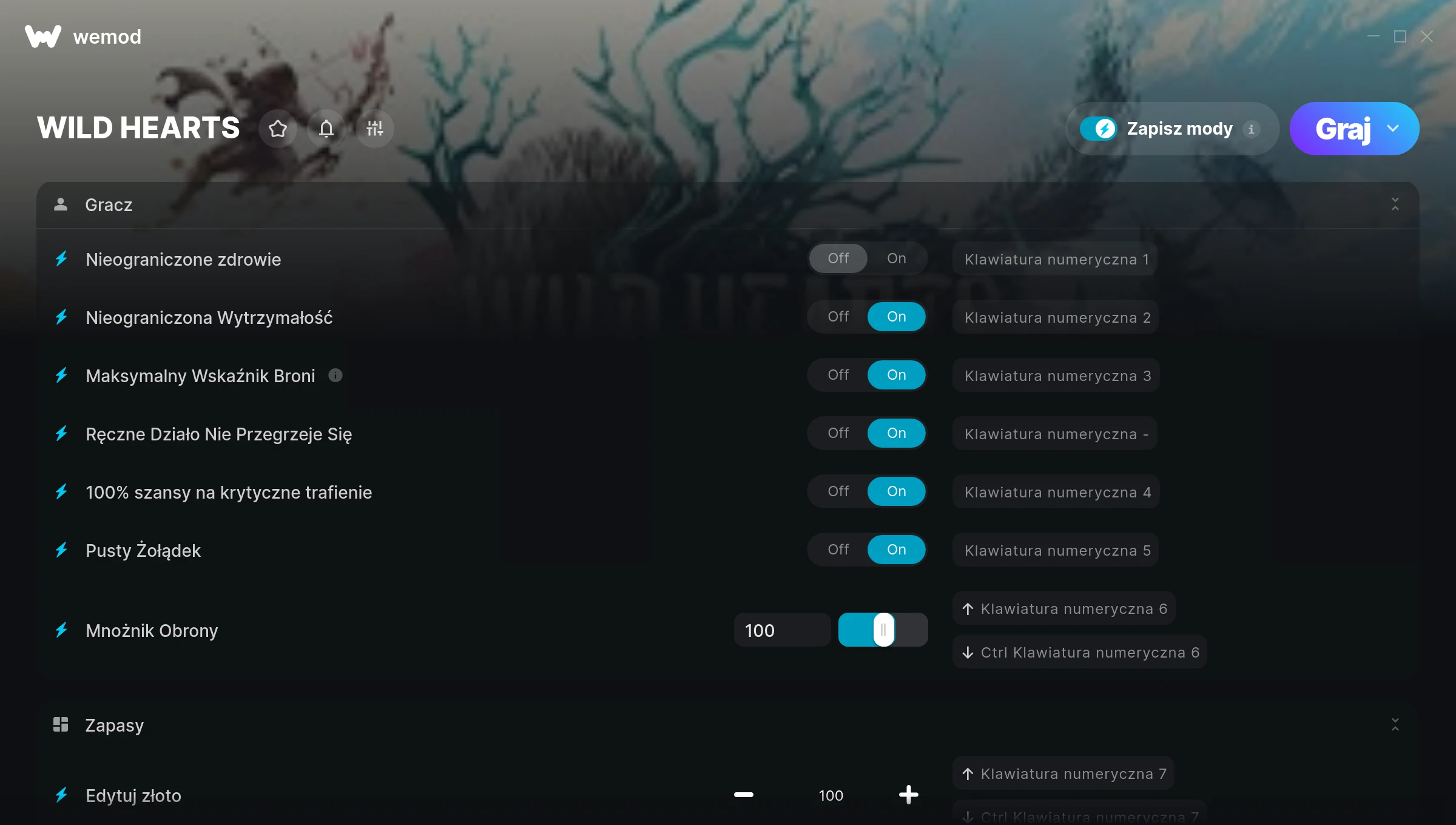The height and width of the screenshot is (825, 1456).
Task: Click the Graj play button
Action: tap(1343, 129)
